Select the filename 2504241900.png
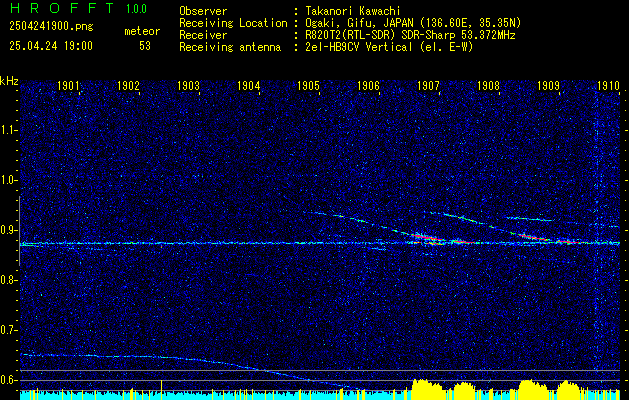The height and width of the screenshot is (400, 629). (x=51, y=27)
